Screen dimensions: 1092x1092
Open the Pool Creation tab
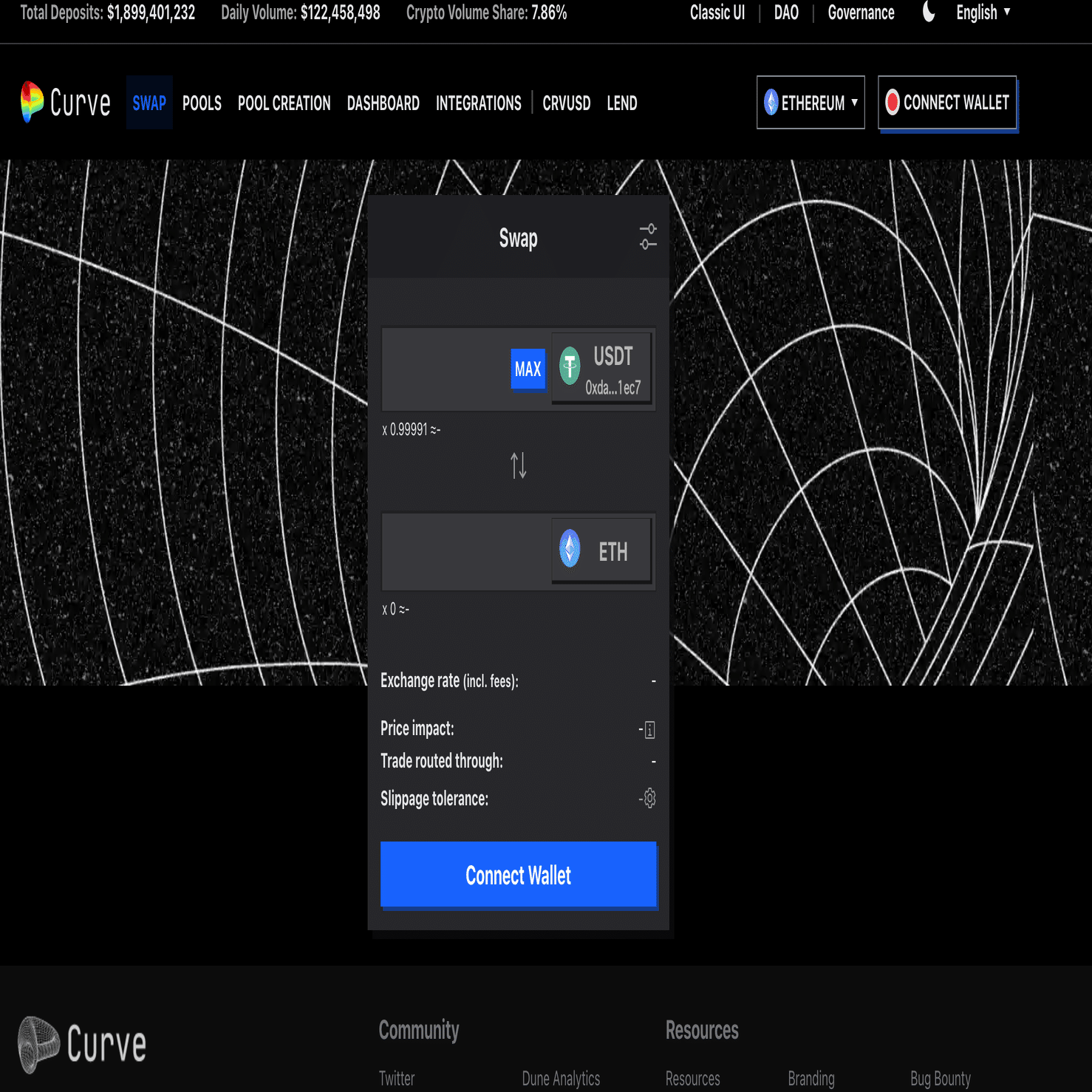coord(284,103)
